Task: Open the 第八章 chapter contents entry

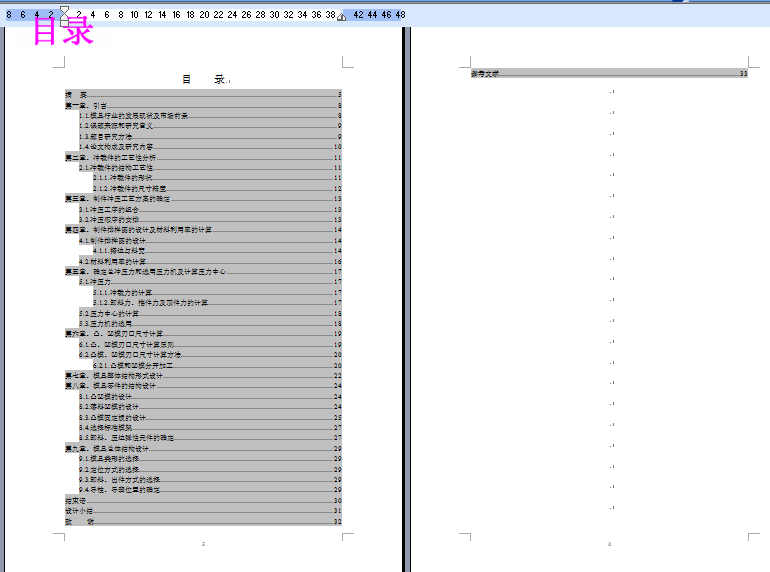Action: 203,386
